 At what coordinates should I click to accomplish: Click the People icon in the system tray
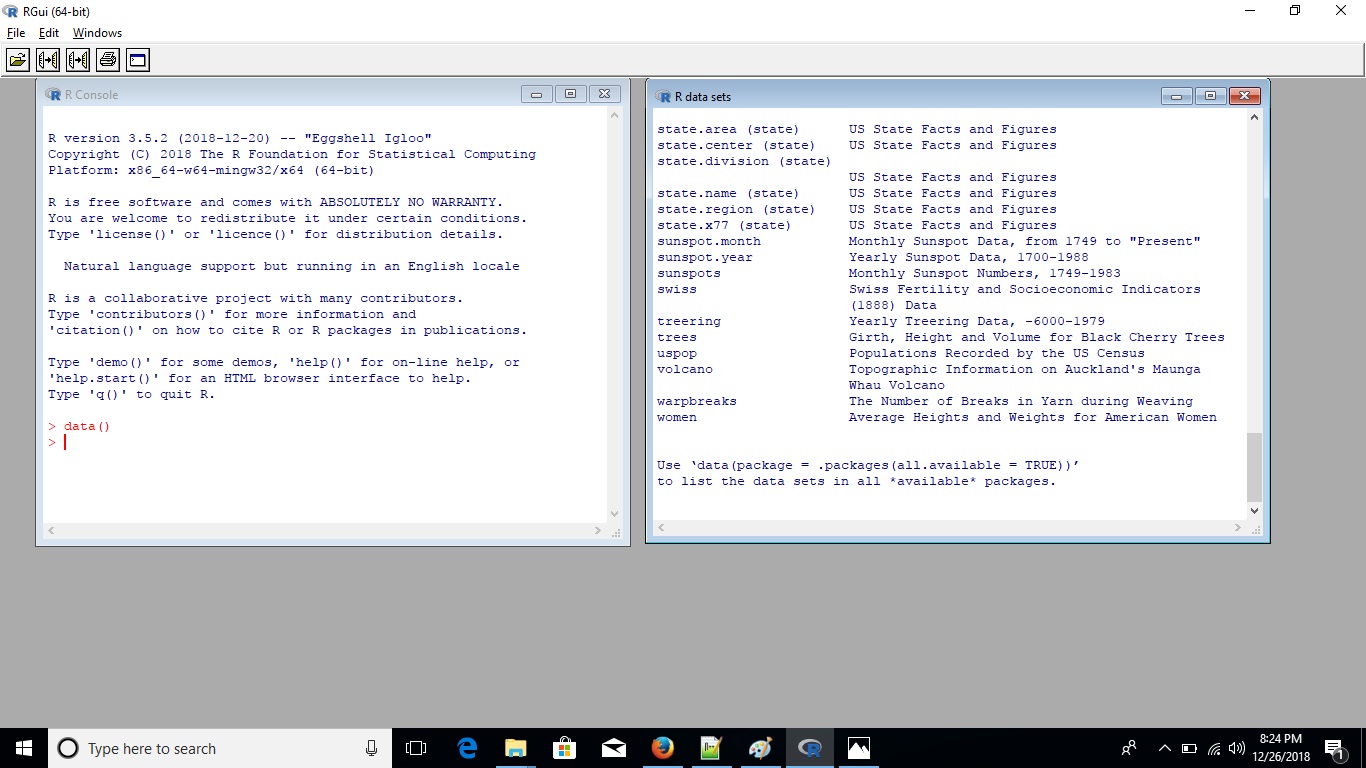click(x=1129, y=748)
